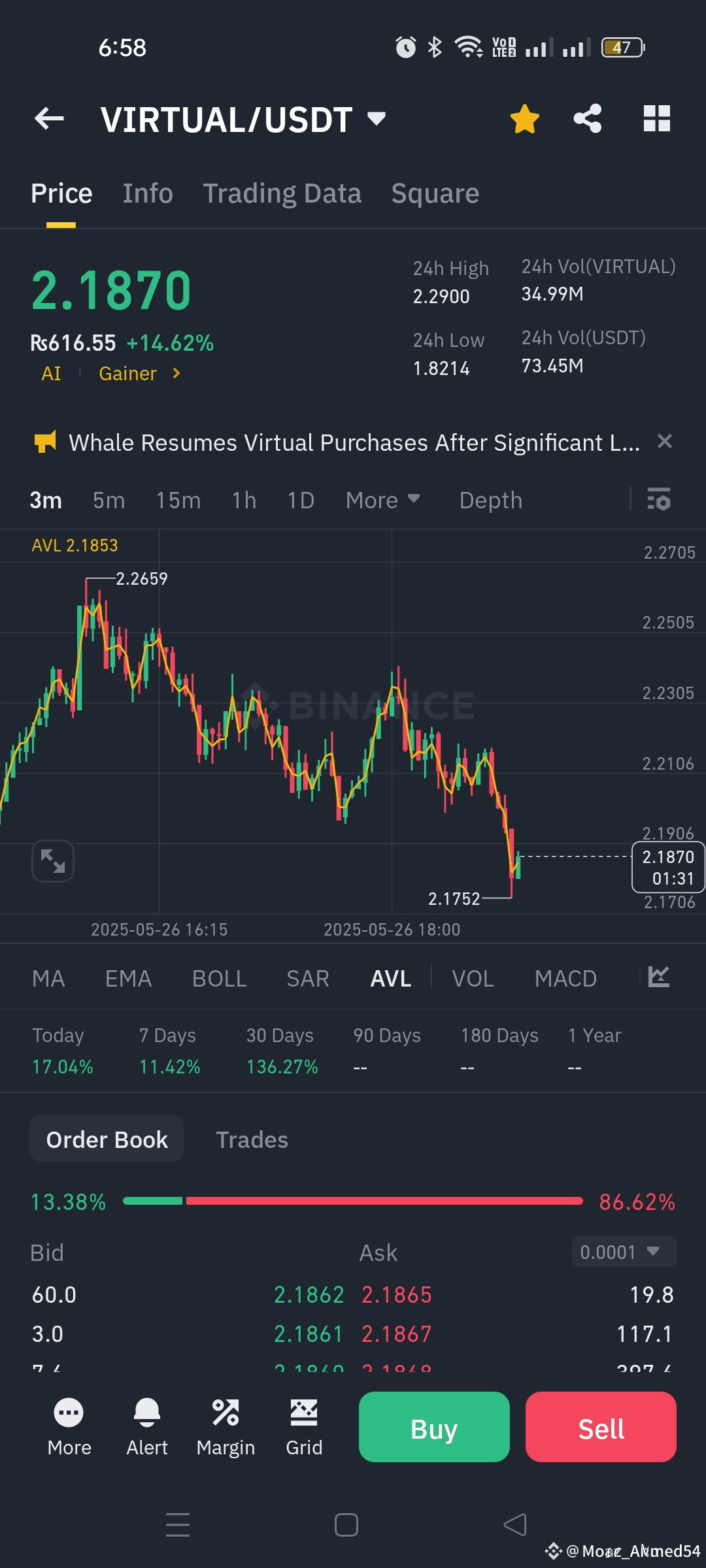The height and width of the screenshot is (1568, 706).
Task: Tap the battery status icon
Action: pyautogui.click(x=623, y=48)
